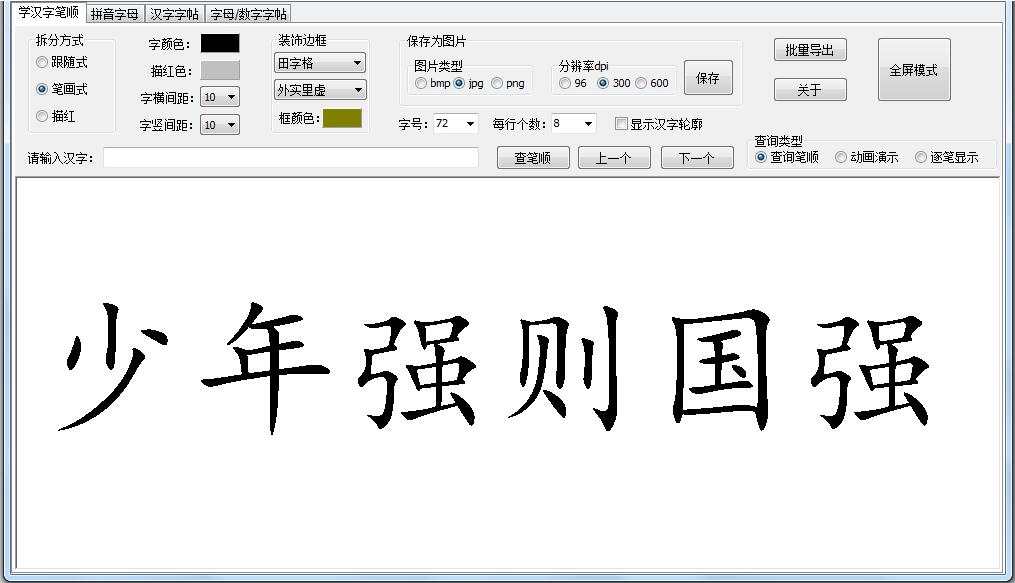
Task: Choose png as the image type
Action: (x=496, y=84)
